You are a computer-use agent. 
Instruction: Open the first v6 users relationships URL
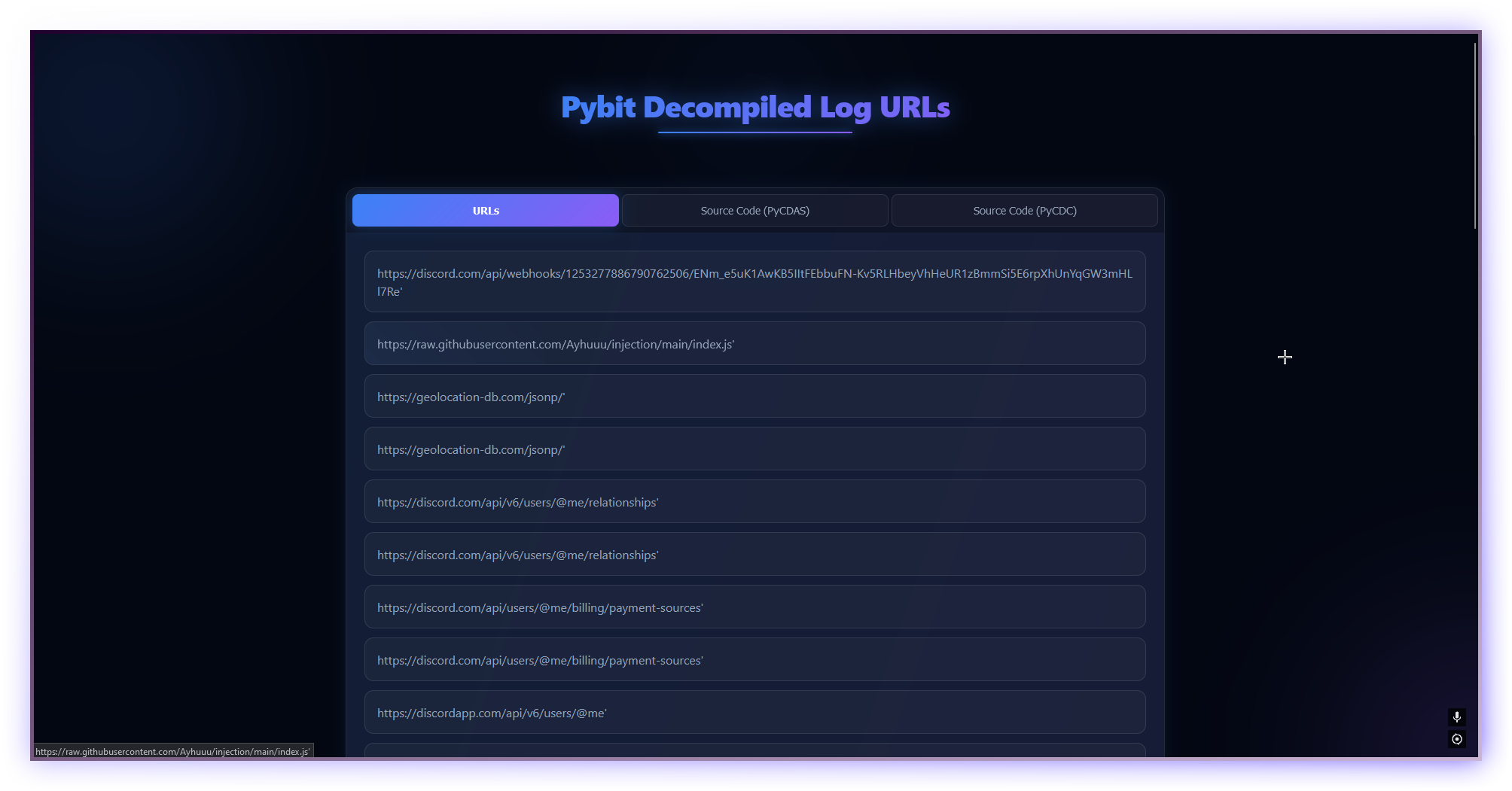[x=755, y=502]
